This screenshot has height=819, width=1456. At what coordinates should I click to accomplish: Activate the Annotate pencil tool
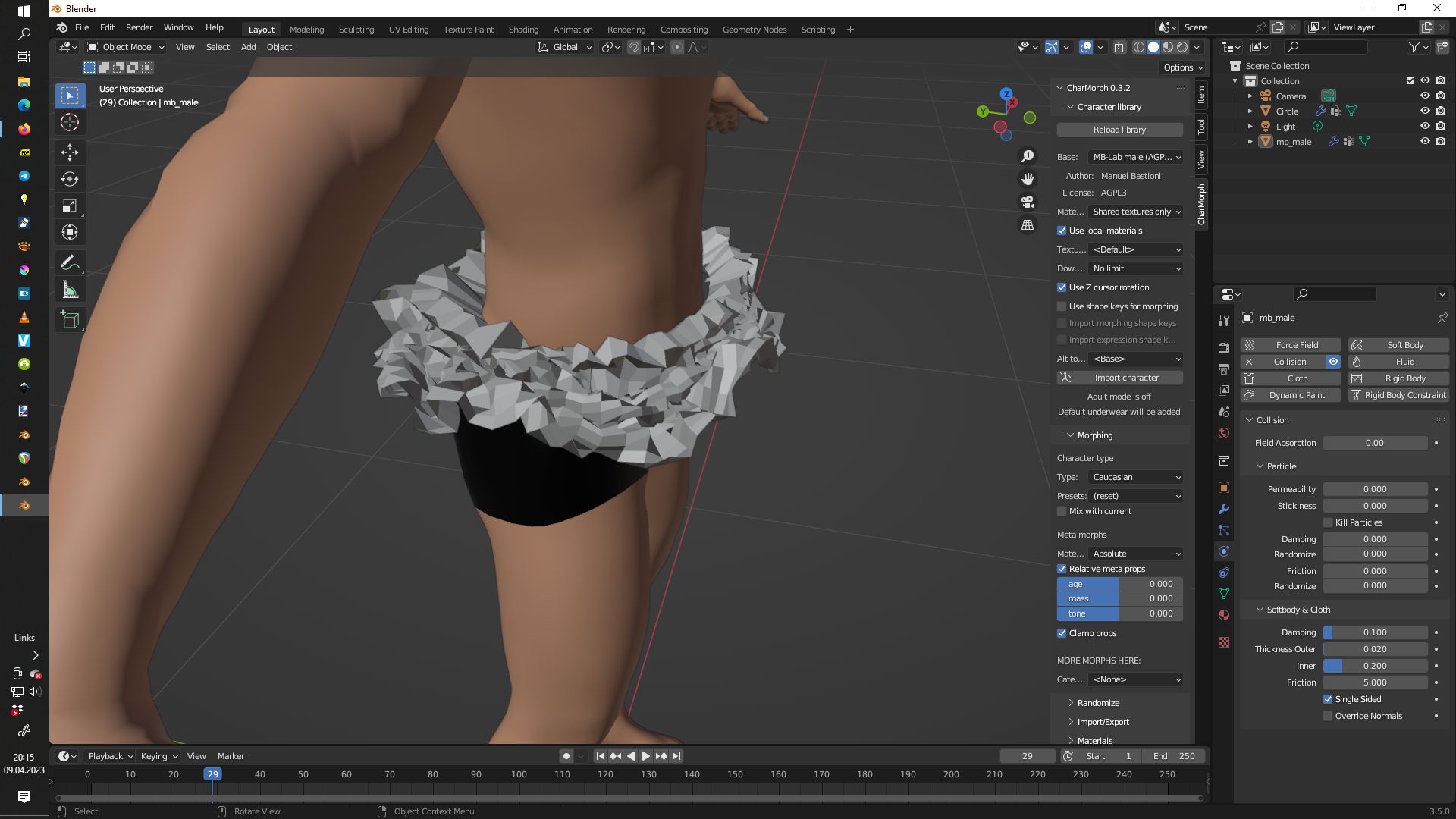pos(70,263)
